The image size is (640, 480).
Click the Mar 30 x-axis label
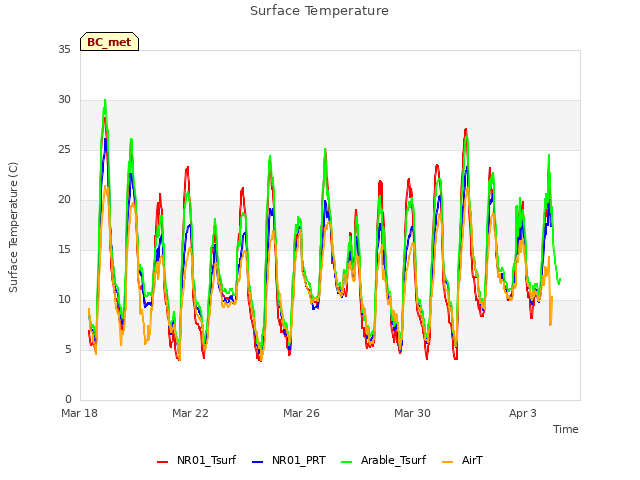click(x=412, y=413)
